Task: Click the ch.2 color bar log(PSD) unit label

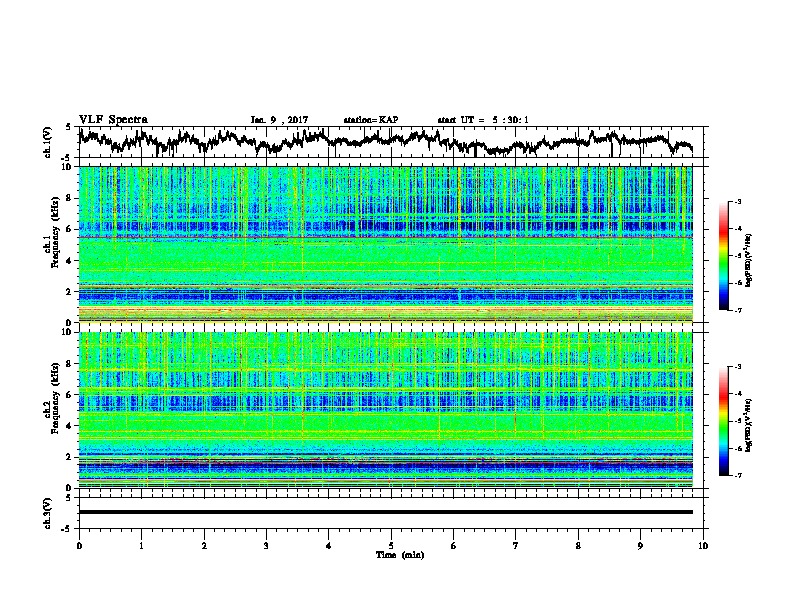Action: (749, 426)
